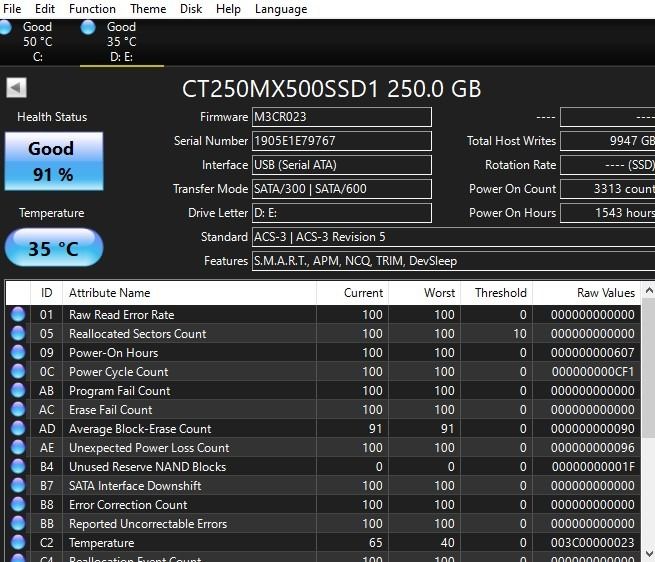Click status orb for Raw Read Error Rate
The height and width of the screenshot is (562, 655).
pos(18,315)
